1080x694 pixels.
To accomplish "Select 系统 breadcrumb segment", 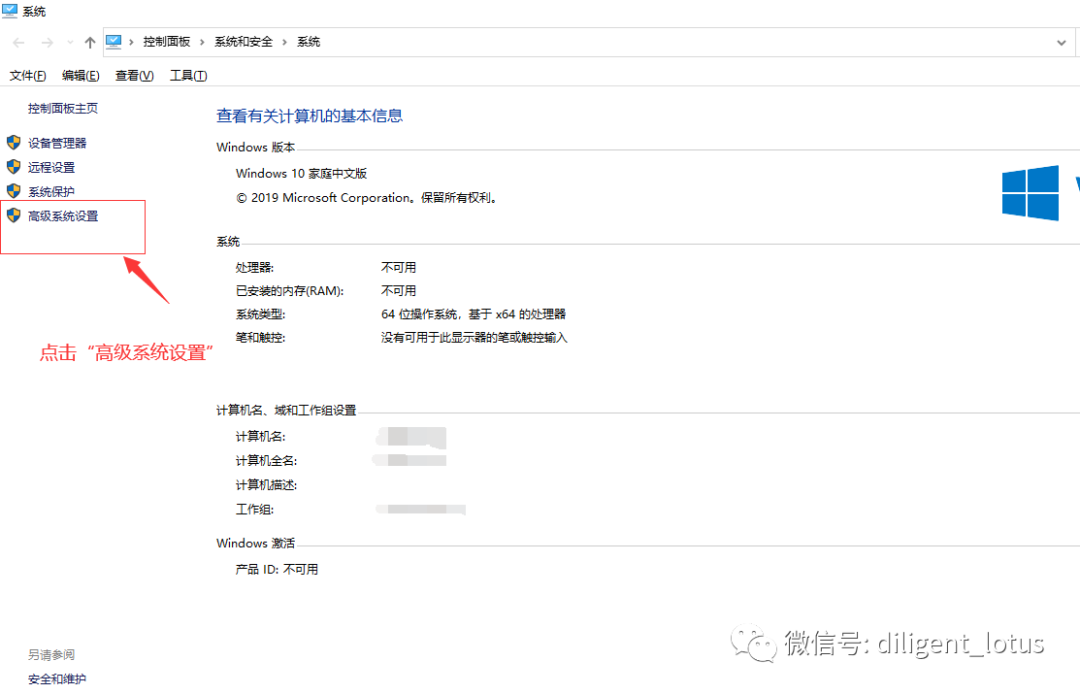I will point(309,42).
